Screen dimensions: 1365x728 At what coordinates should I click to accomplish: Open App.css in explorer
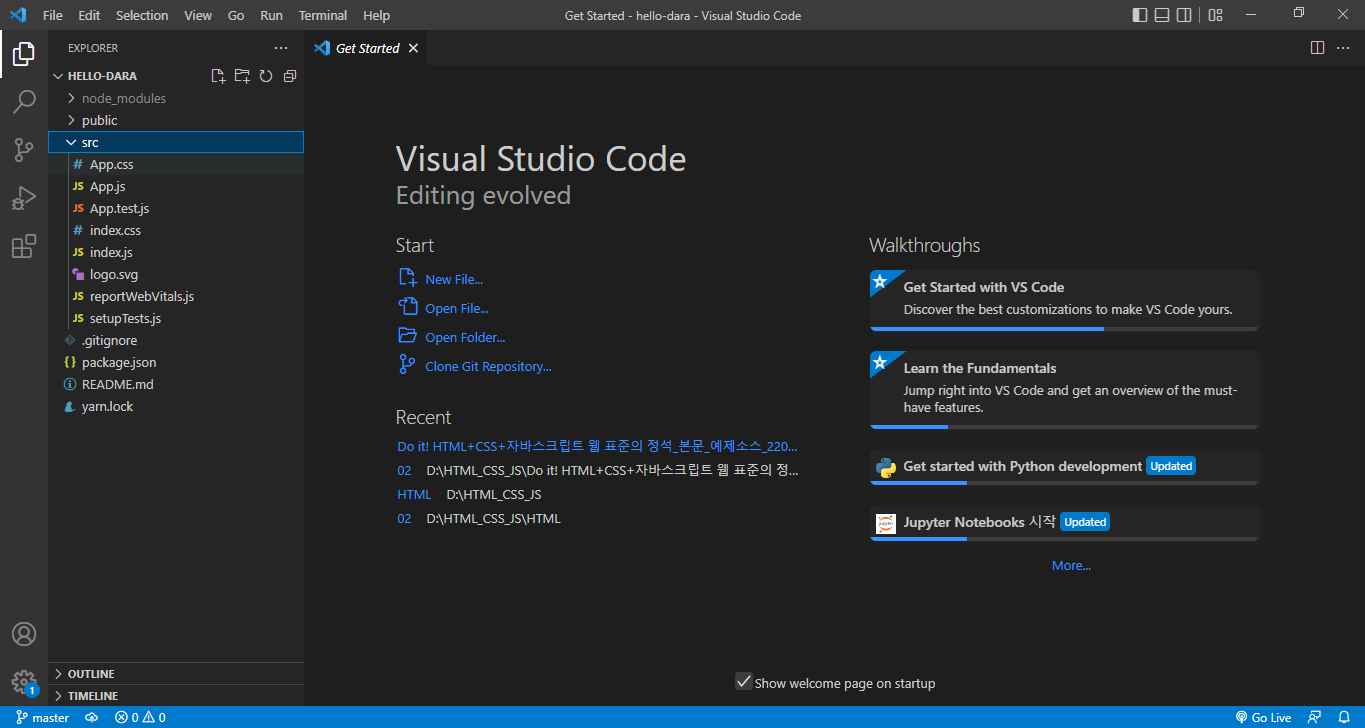[176, 164]
